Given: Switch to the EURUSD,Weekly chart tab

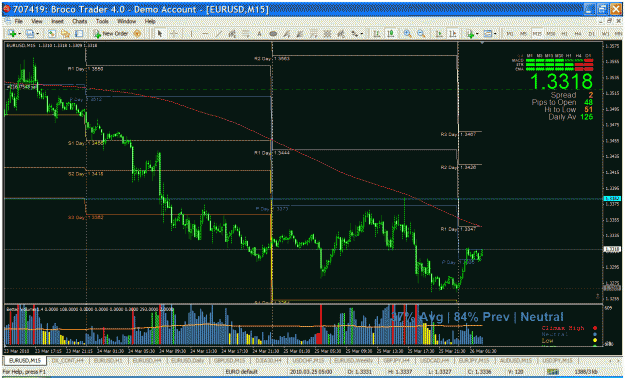Looking at the screenshot, I should (354, 360).
